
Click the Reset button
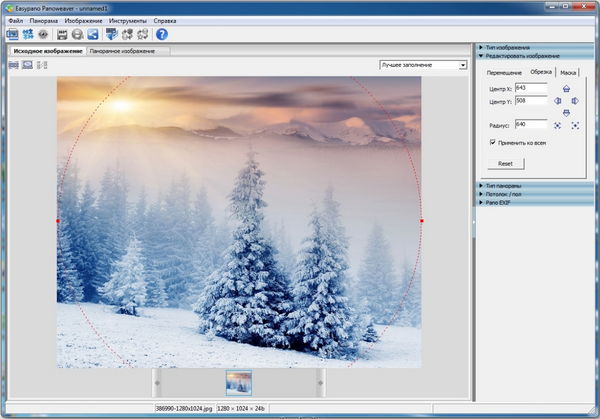(505, 163)
